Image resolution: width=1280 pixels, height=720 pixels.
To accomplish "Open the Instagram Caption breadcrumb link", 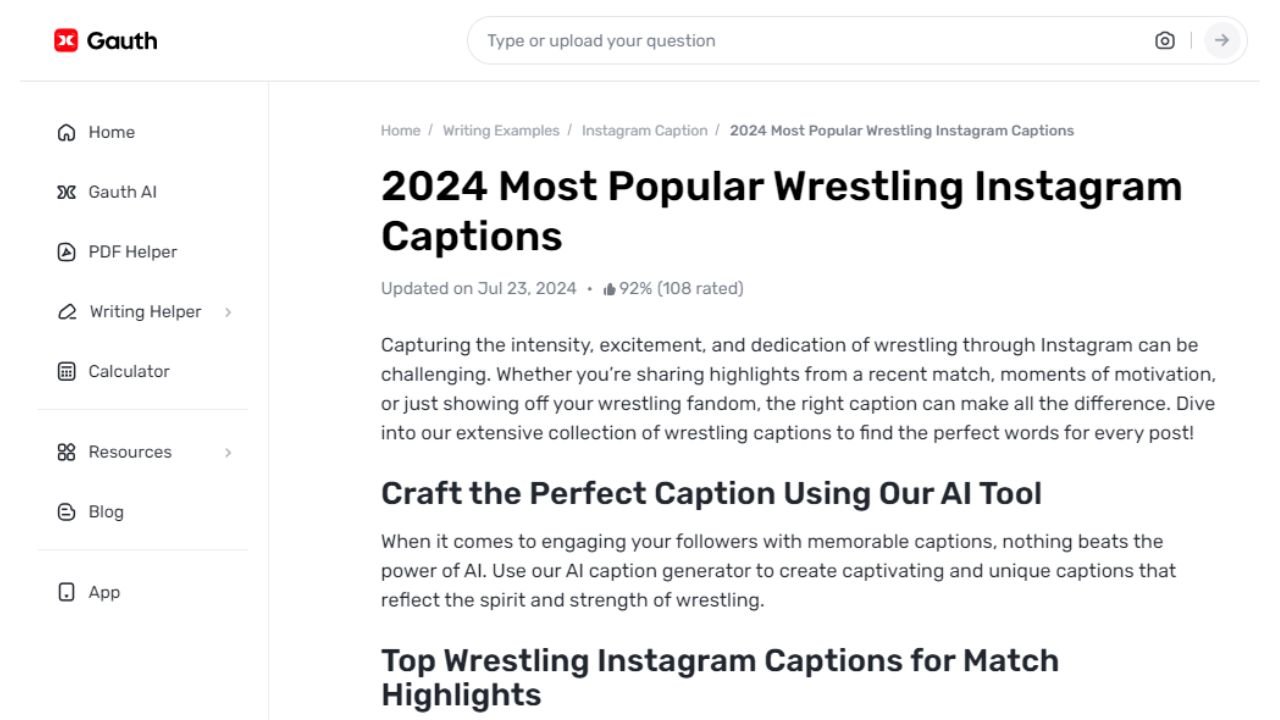I will click(x=644, y=130).
